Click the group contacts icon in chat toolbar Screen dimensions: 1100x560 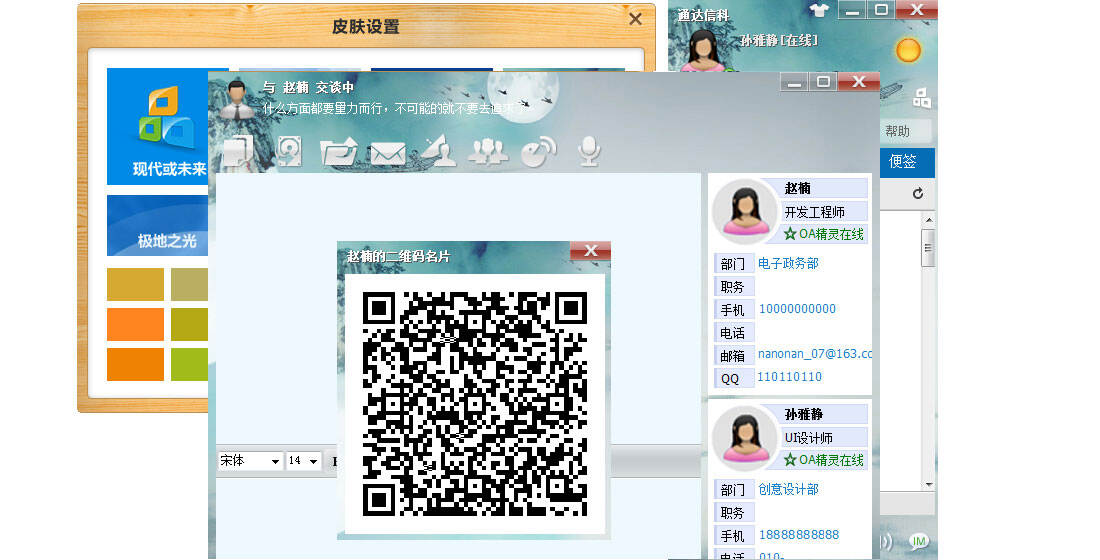point(488,151)
